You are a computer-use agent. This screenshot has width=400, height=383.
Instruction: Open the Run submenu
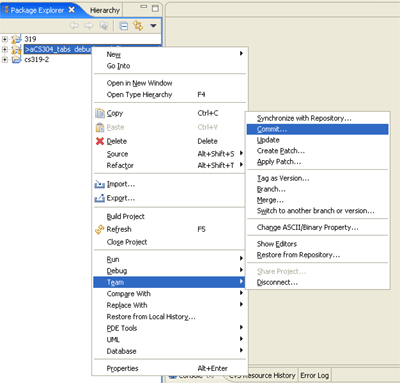pos(170,259)
